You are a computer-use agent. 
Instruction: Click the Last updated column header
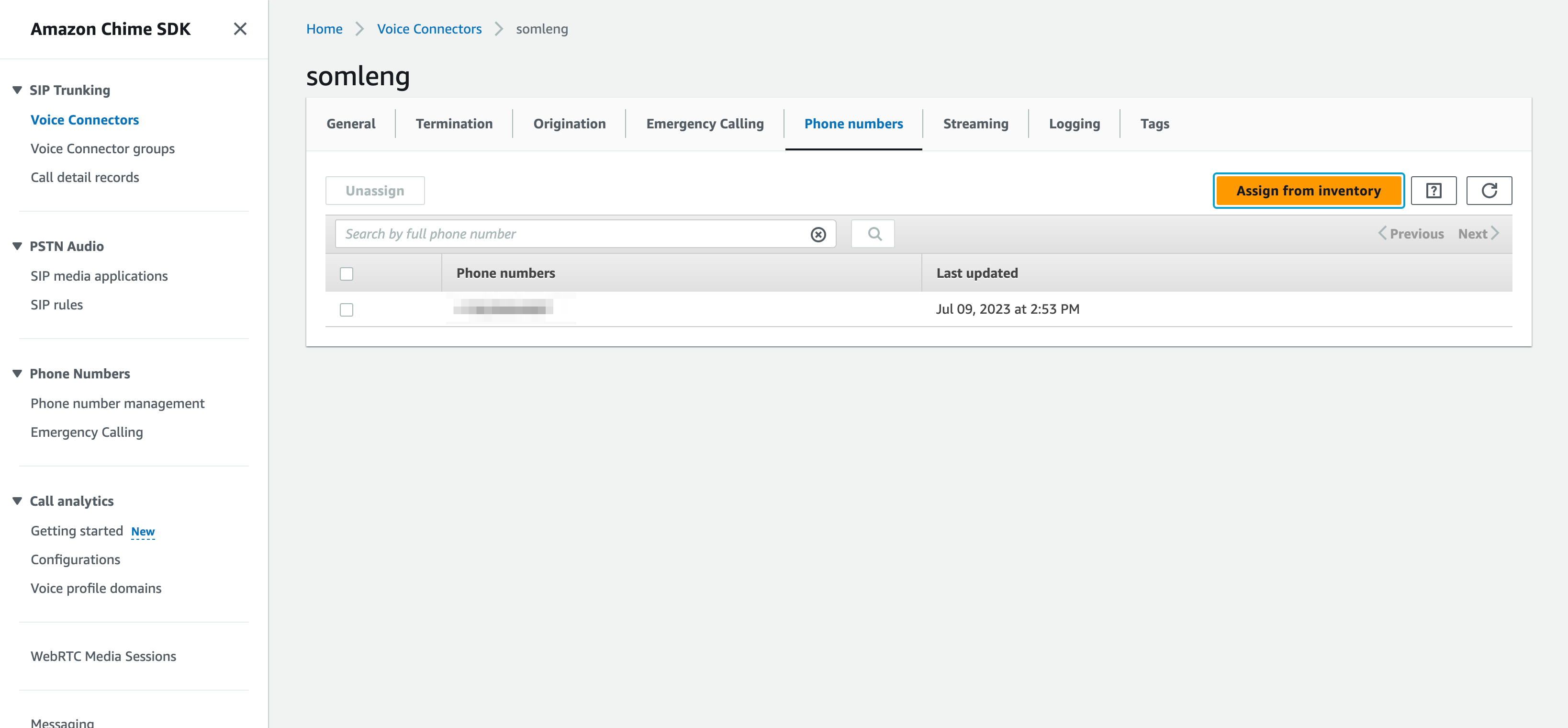(x=976, y=273)
